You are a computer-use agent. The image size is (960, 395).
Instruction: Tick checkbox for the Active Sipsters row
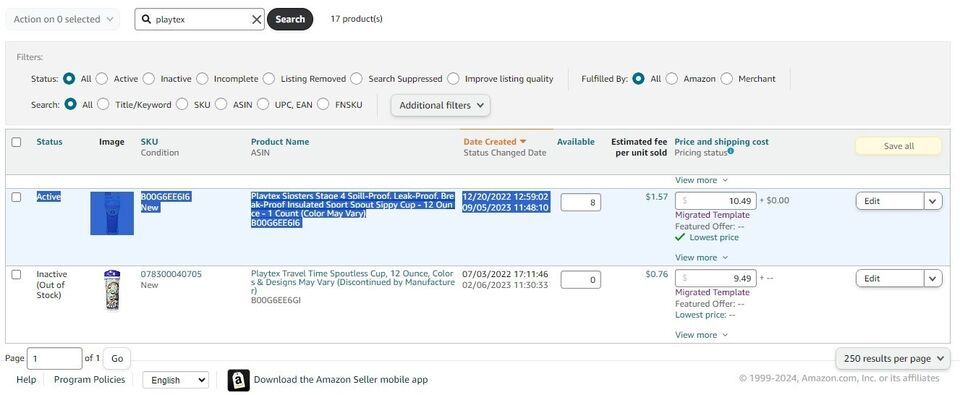point(17,197)
